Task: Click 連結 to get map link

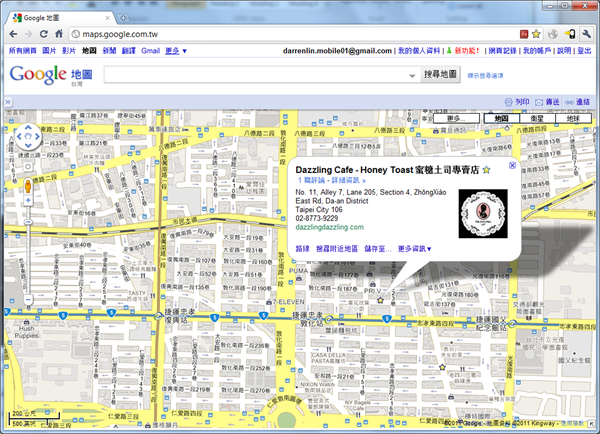Action: pyautogui.click(x=578, y=102)
